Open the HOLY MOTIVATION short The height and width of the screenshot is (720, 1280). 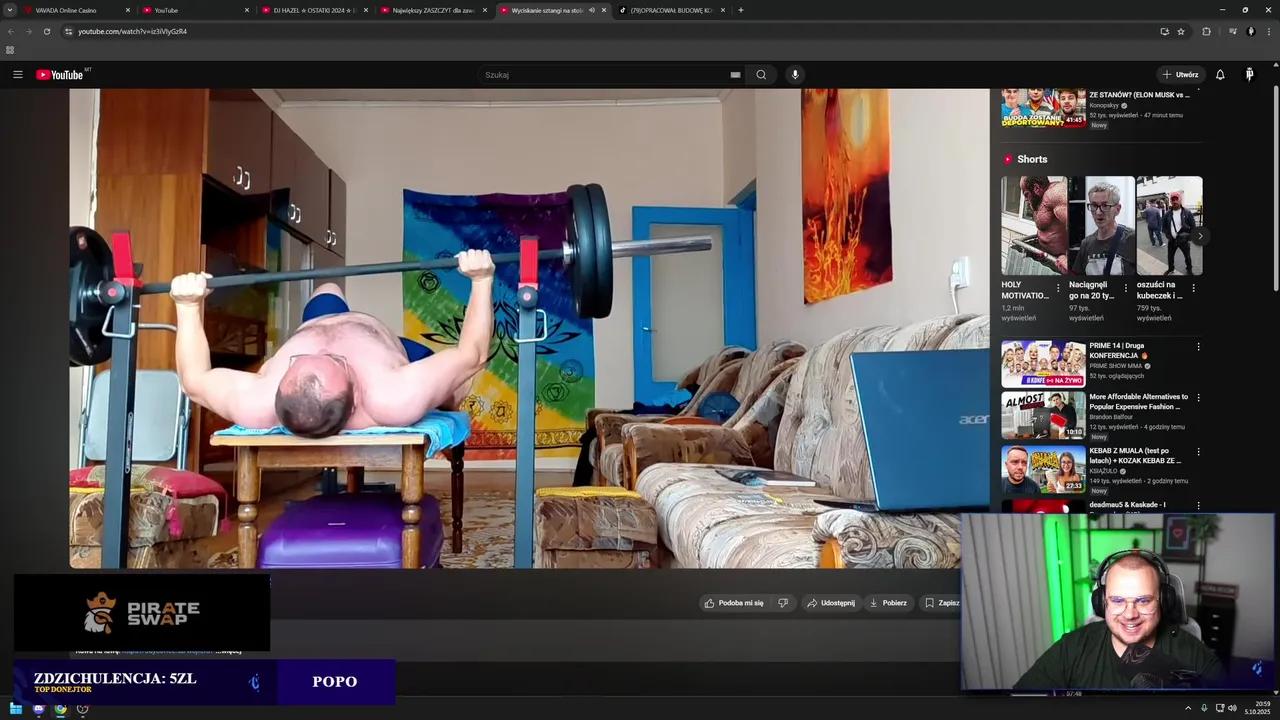(x=1034, y=226)
